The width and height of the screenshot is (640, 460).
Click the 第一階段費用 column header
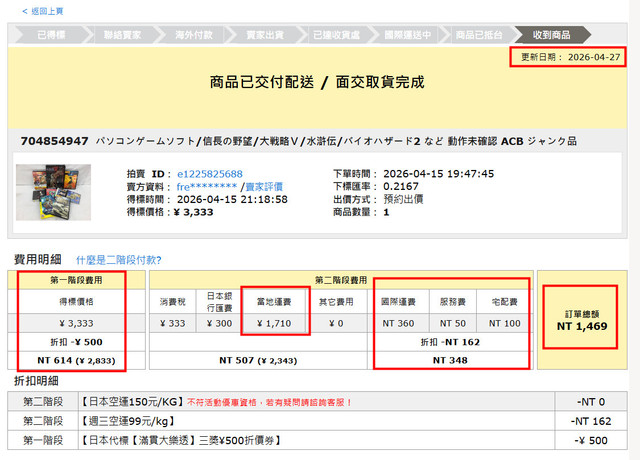coord(76,280)
